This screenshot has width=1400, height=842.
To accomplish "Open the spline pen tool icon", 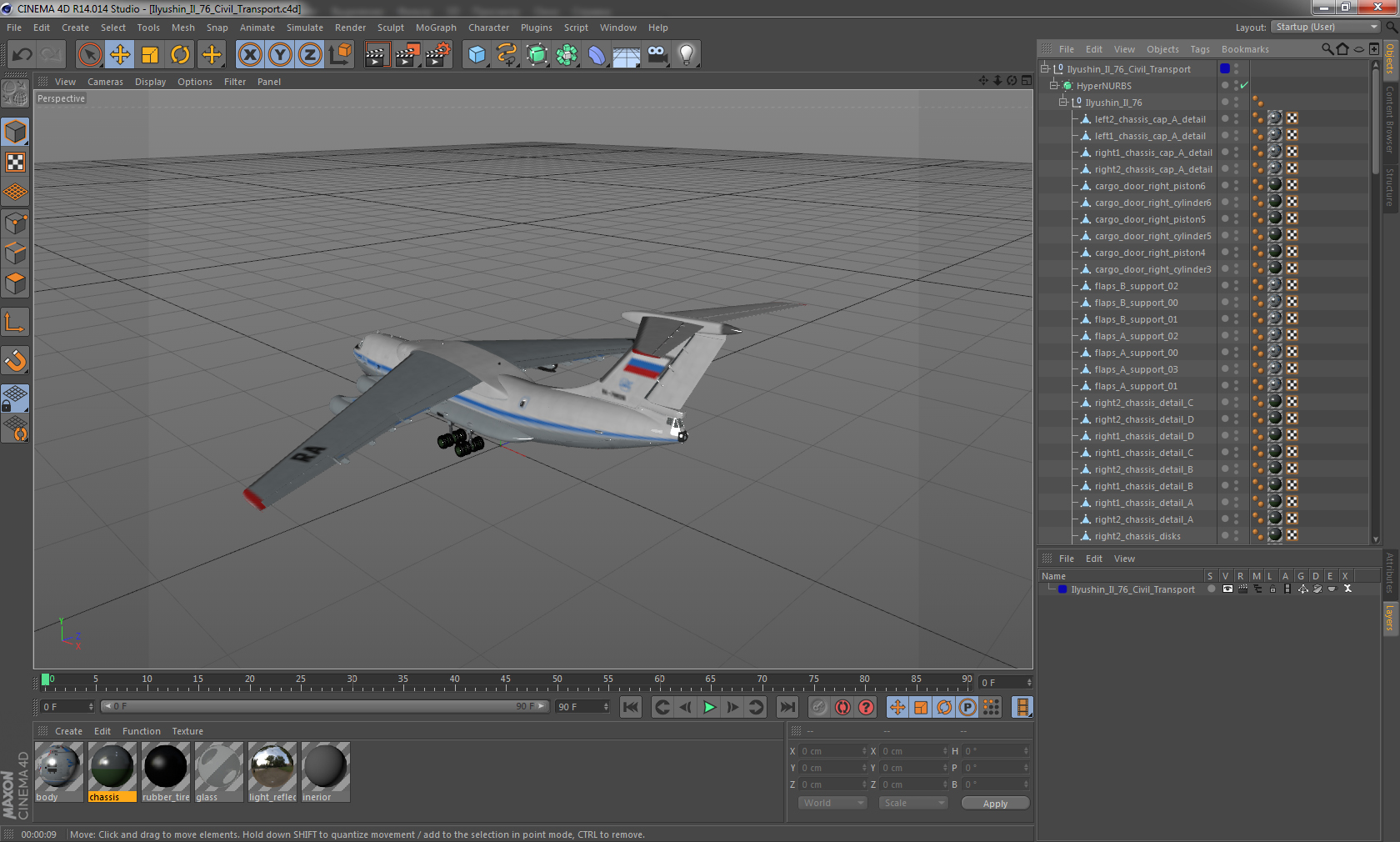I will [x=507, y=55].
